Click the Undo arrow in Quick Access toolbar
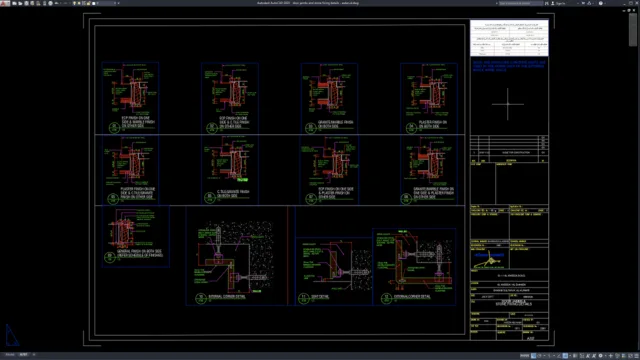The image size is (640, 360). point(56,3)
